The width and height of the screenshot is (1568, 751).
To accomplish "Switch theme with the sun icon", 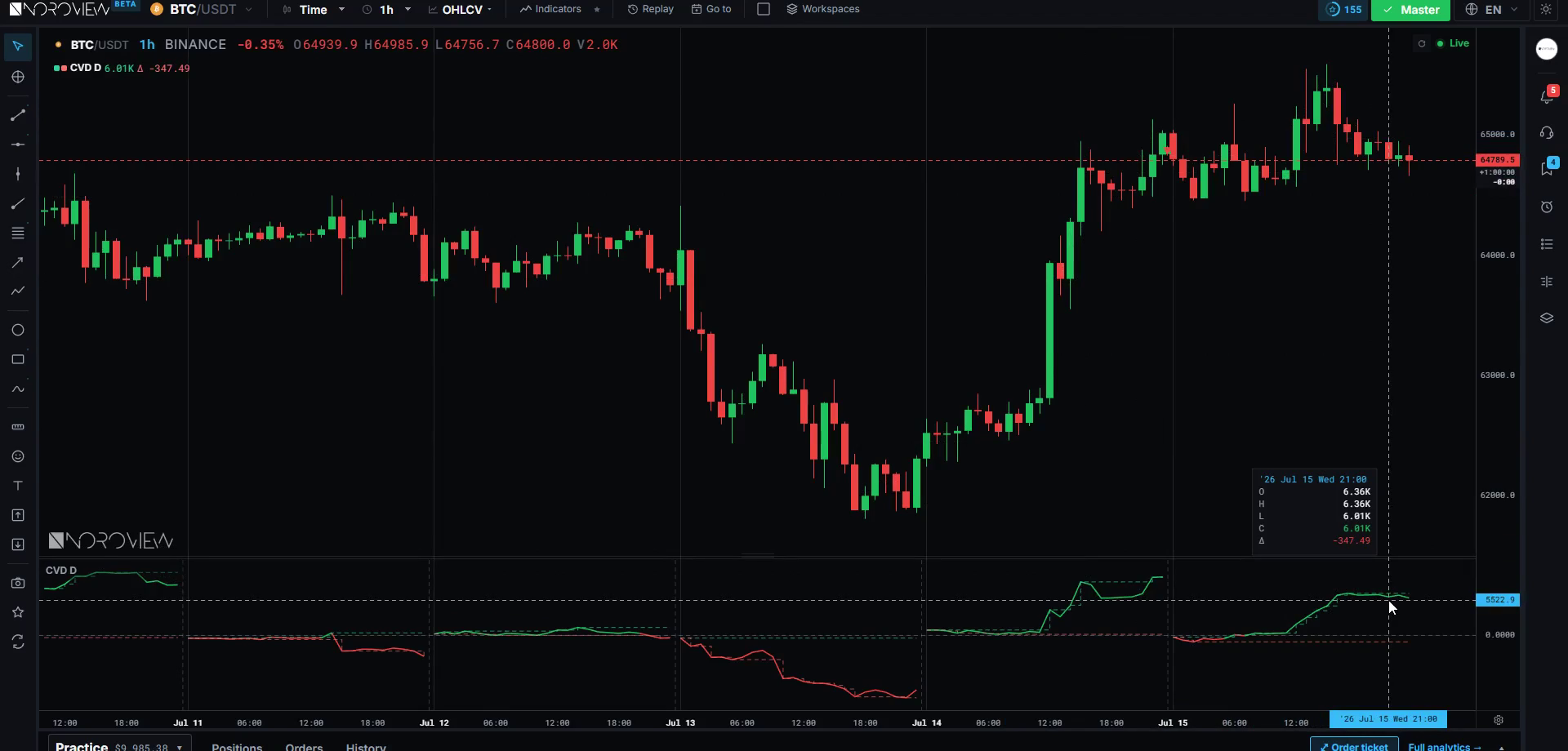I will [x=1546, y=10].
